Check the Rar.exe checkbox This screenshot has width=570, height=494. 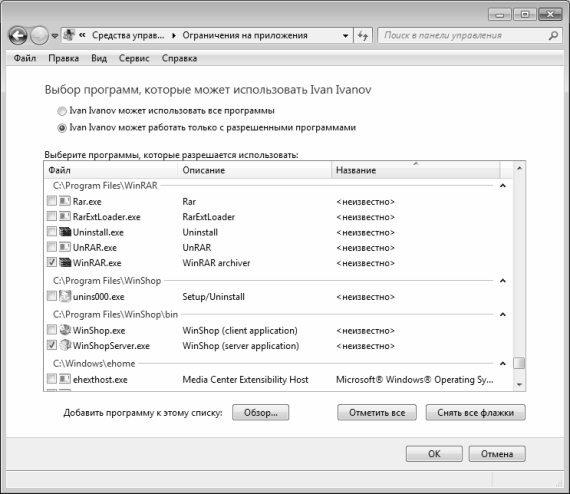click(x=52, y=201)
